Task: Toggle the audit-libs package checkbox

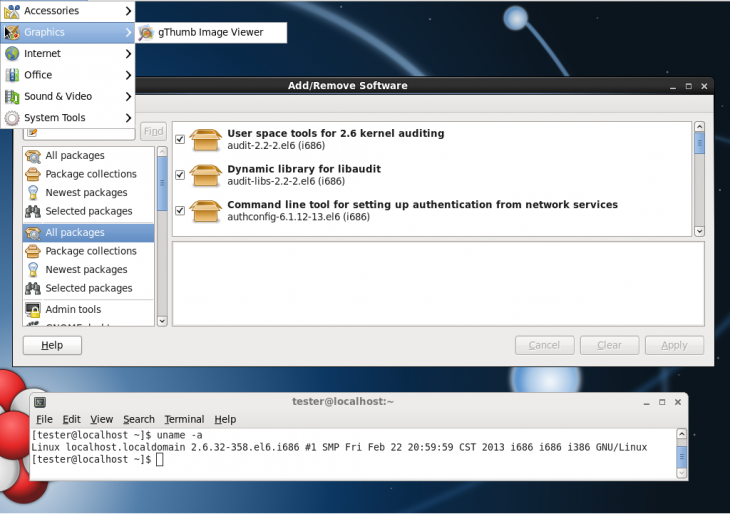Action: click(180, 175)
